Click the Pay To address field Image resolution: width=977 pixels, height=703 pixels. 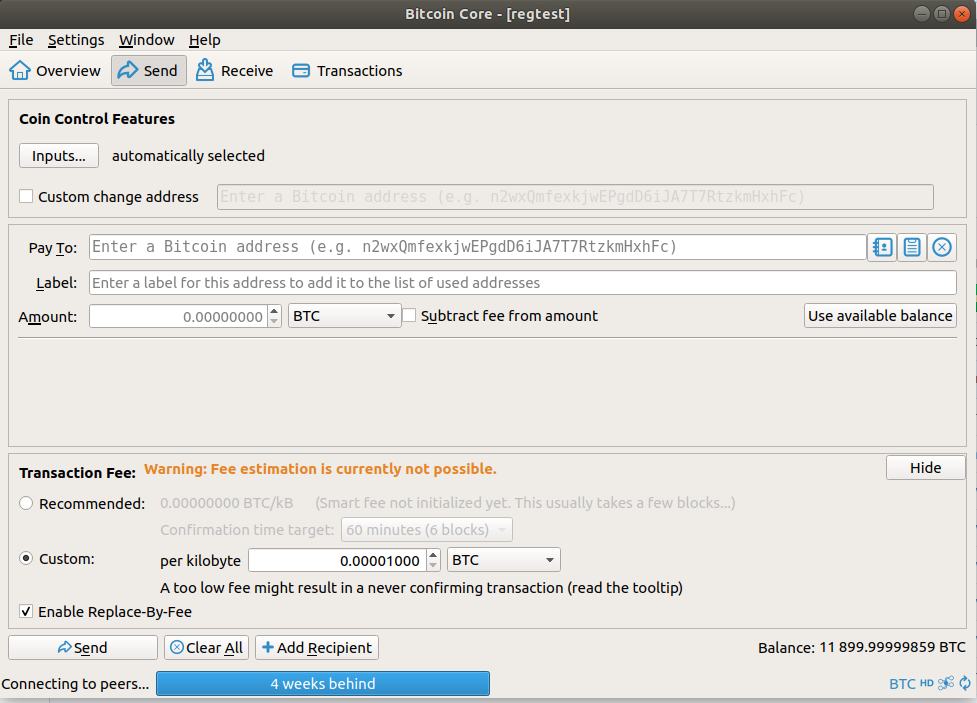click(x=477, y=247)
